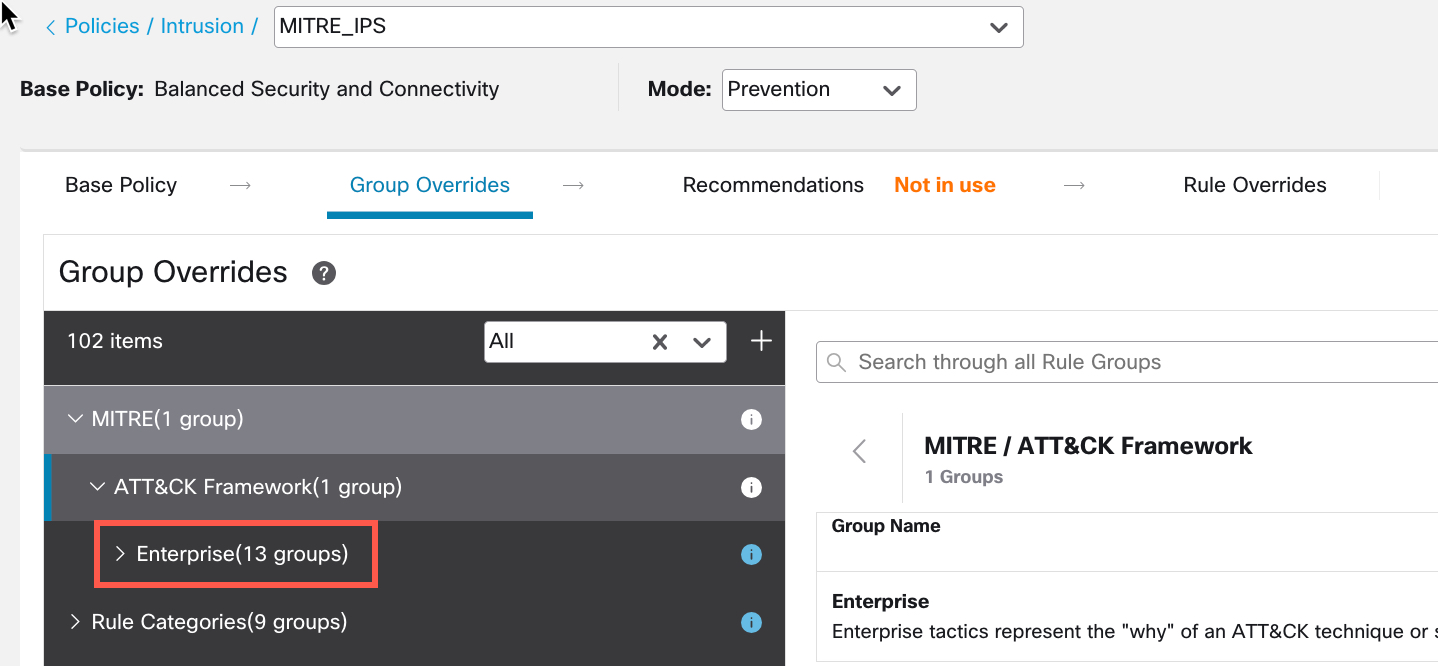Expand Rule Categories (9 groups)
Image resolution: width=1438 pixels, height=666 pixels.
coord(75,622)
